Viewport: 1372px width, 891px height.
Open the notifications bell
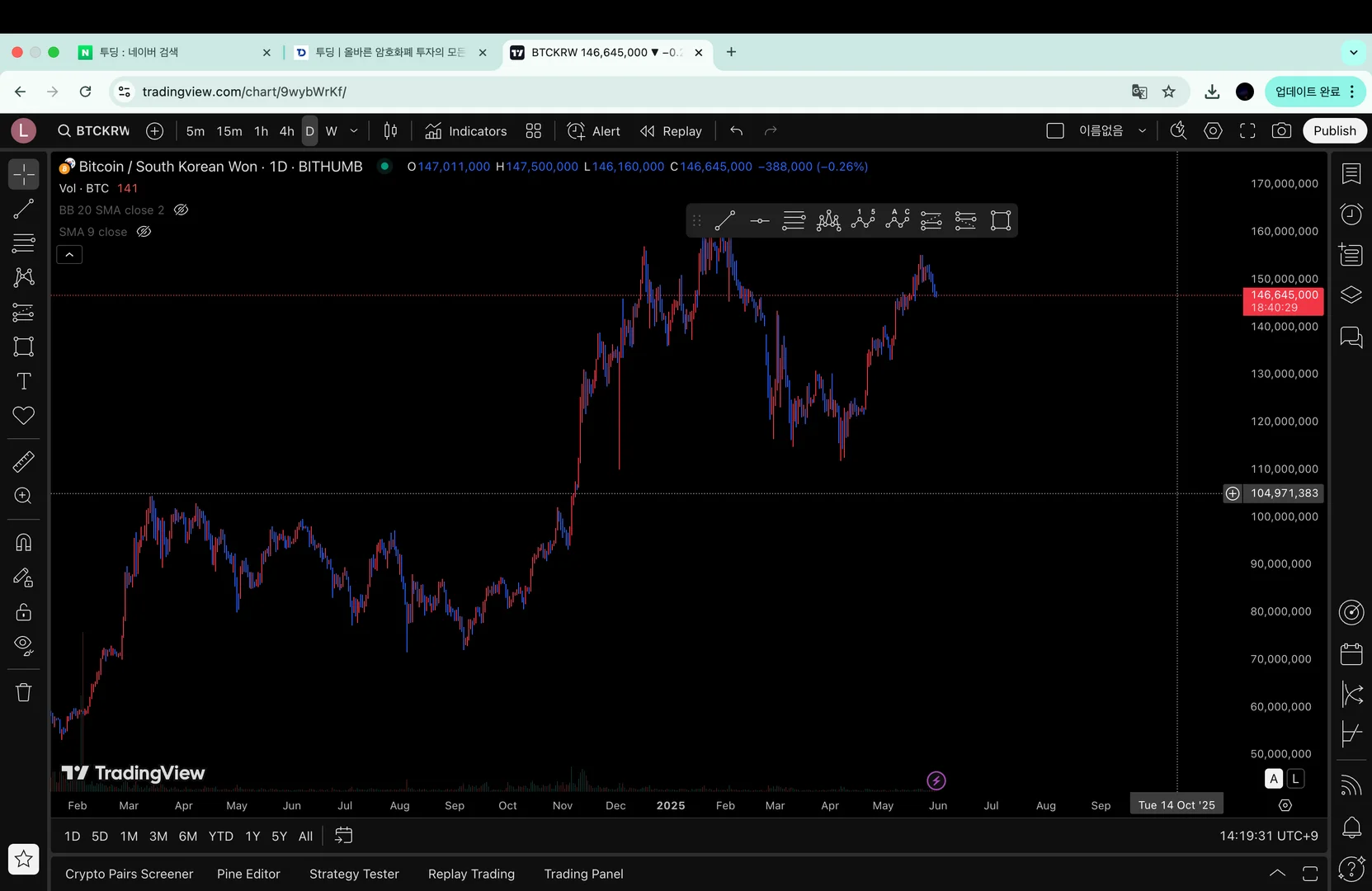(x=1351, y=827)
